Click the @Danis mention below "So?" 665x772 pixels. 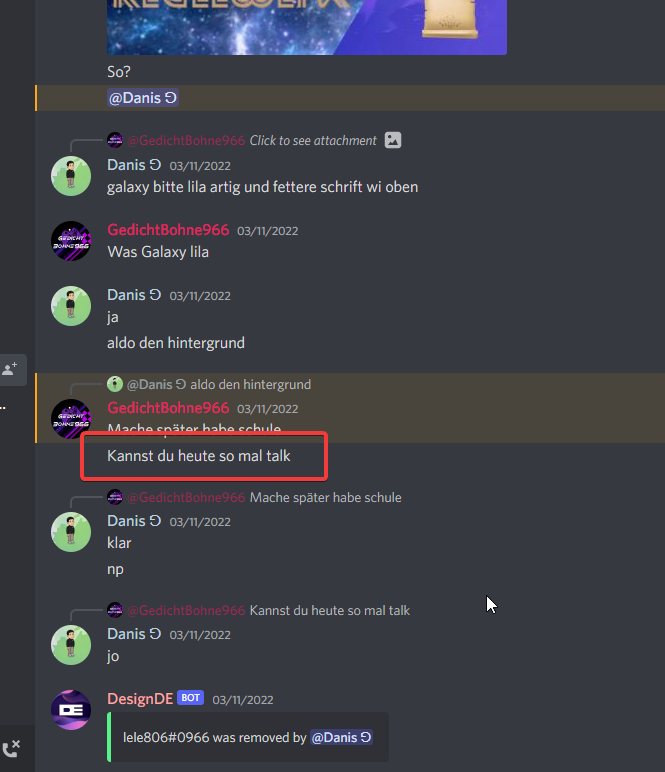pyautogui.click(x=143, y=98)
